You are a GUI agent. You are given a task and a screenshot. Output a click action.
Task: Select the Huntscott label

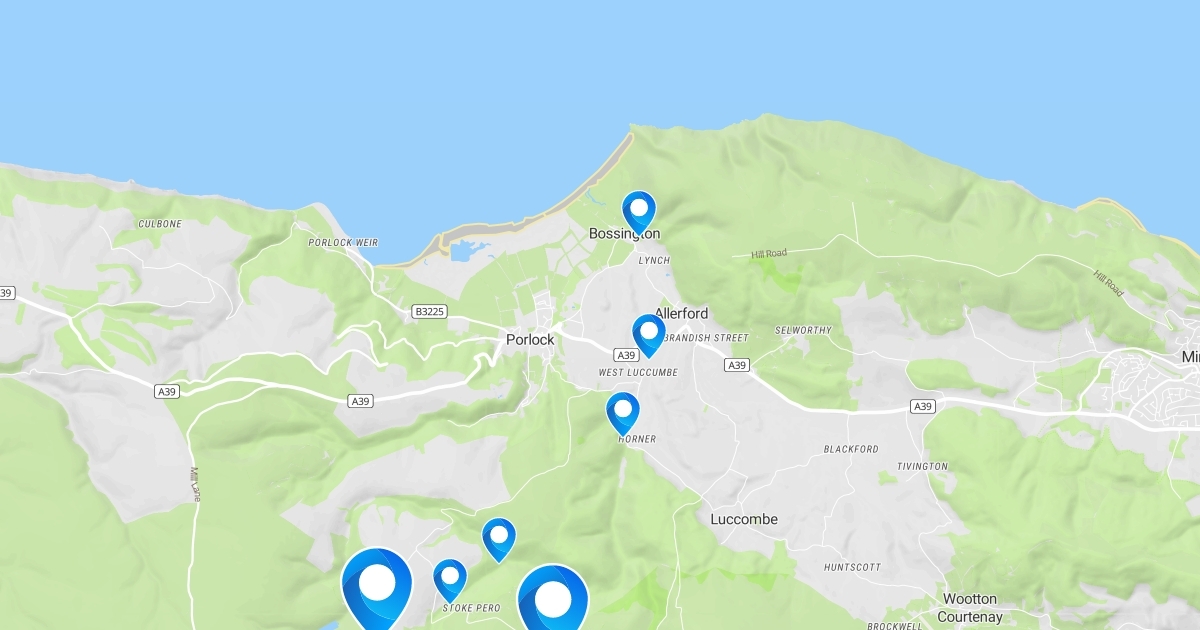click(x=853, y=567)
